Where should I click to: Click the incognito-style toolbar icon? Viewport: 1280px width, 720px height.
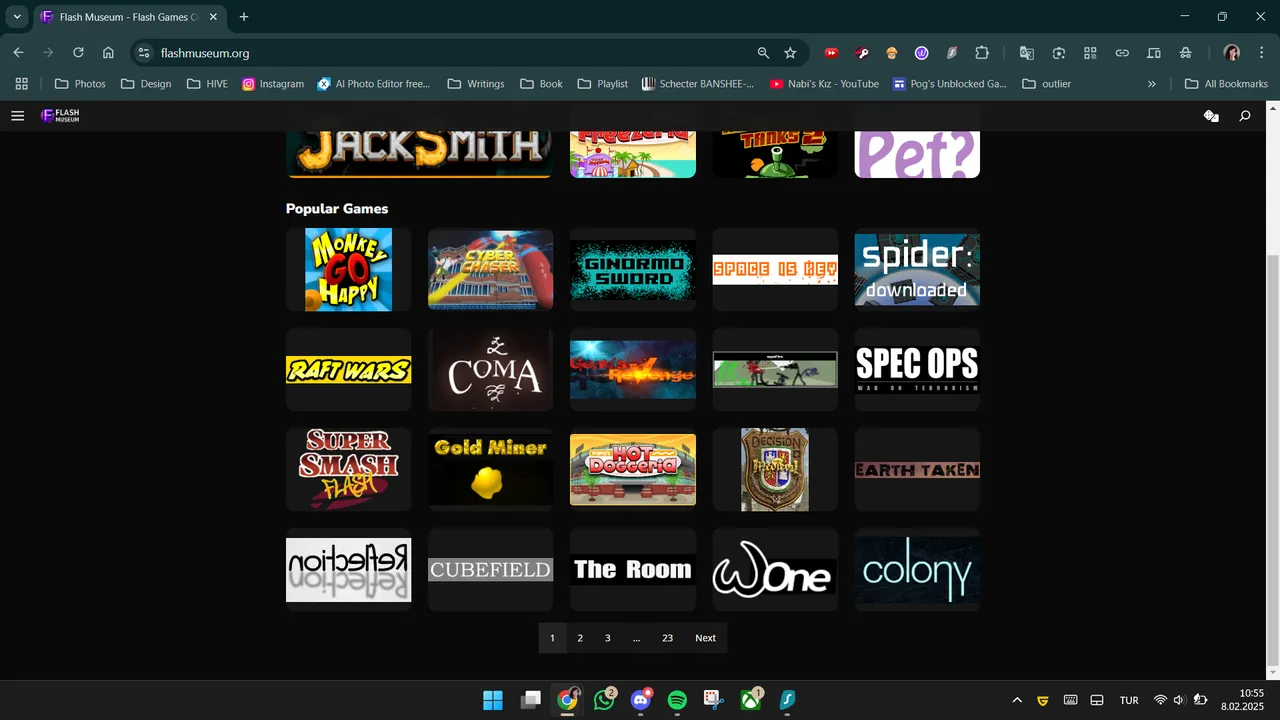tap(1186, 53)
